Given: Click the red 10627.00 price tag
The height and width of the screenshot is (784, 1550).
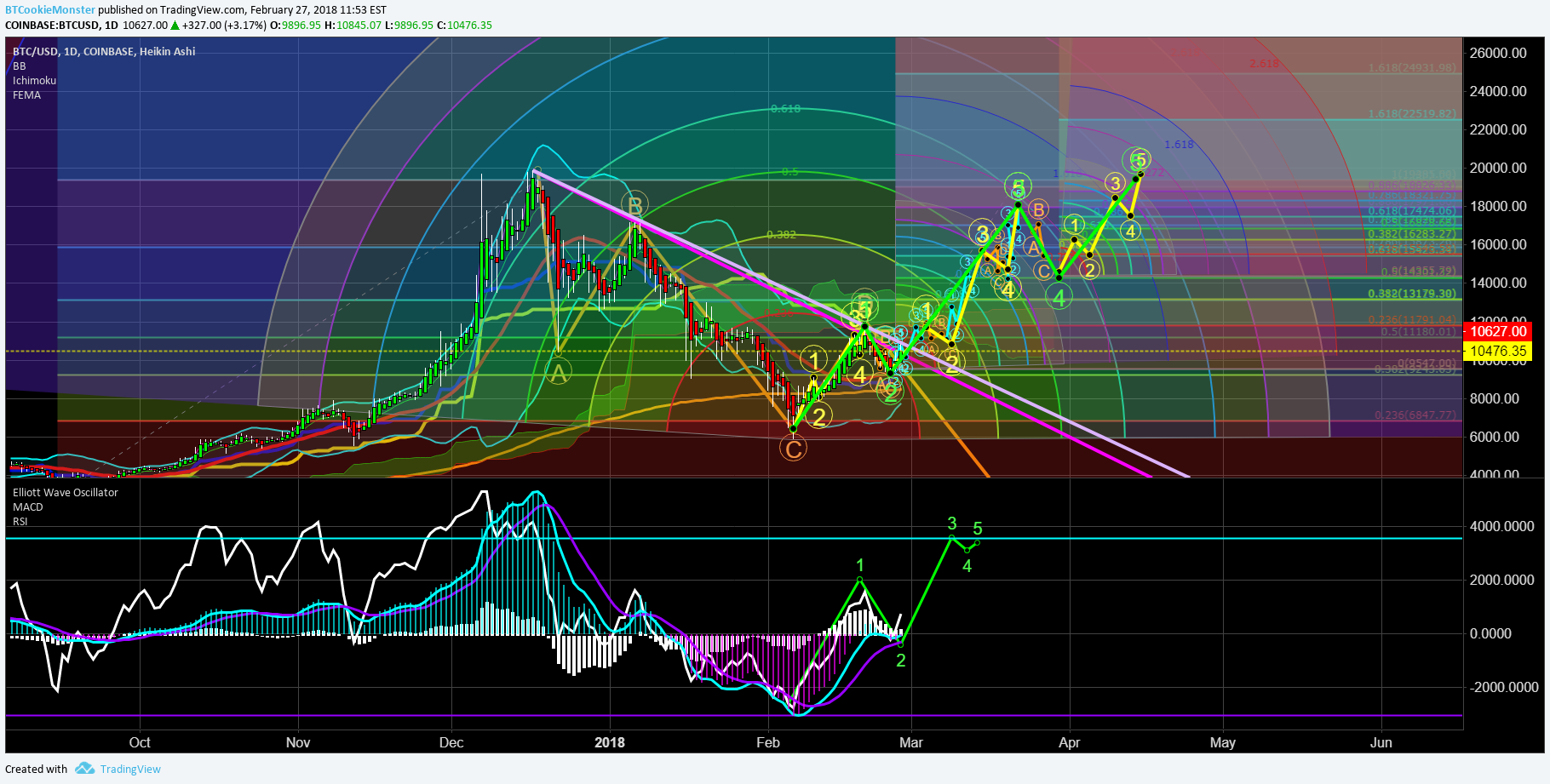Looking at the screenshot, I should (1498, 331).
